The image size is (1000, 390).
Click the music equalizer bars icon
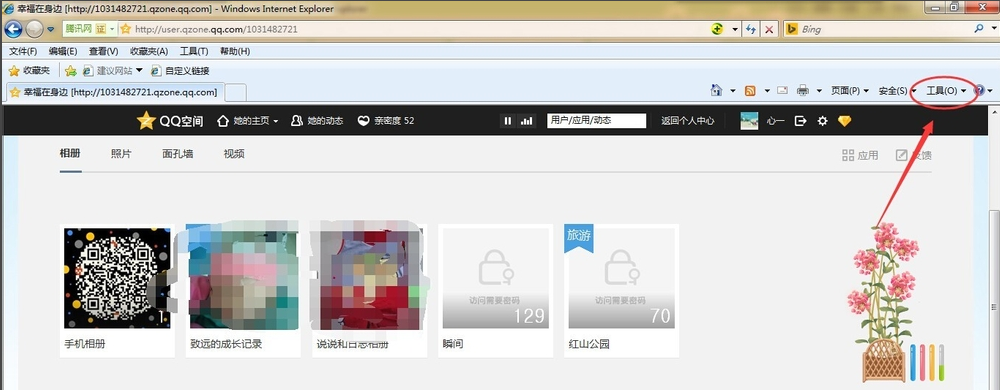coord(526,120)
